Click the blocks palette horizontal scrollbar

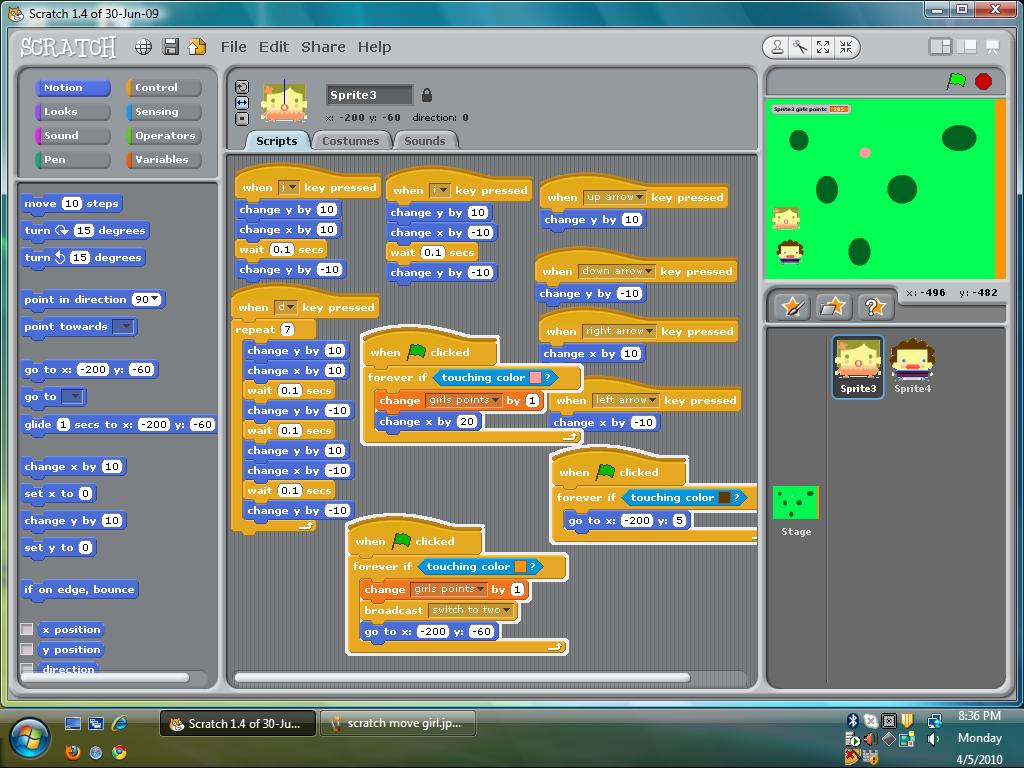point(104,678)
